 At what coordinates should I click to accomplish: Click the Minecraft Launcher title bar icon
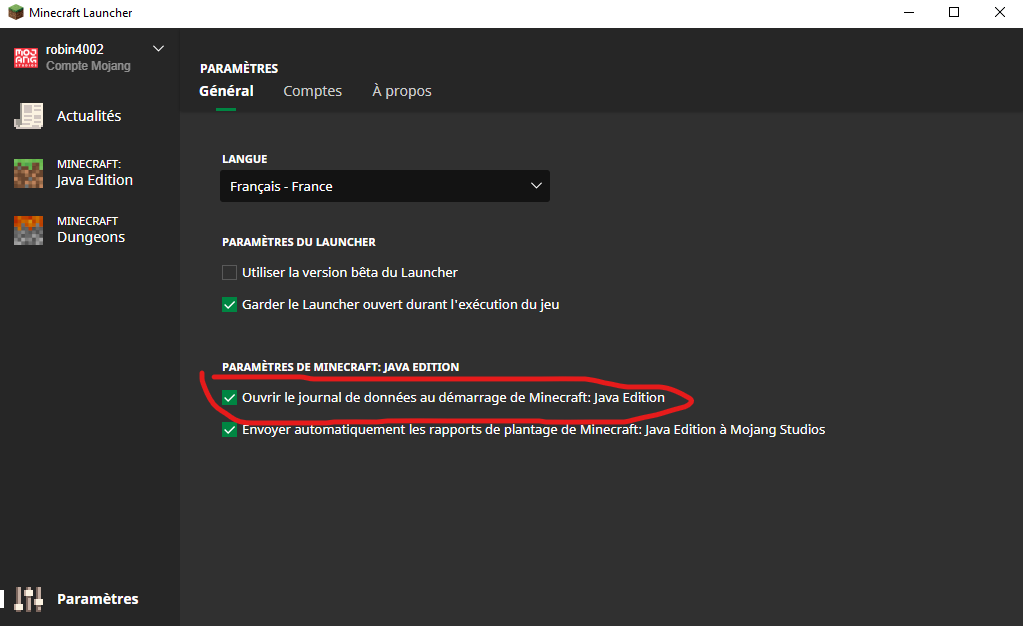[16, 12]
